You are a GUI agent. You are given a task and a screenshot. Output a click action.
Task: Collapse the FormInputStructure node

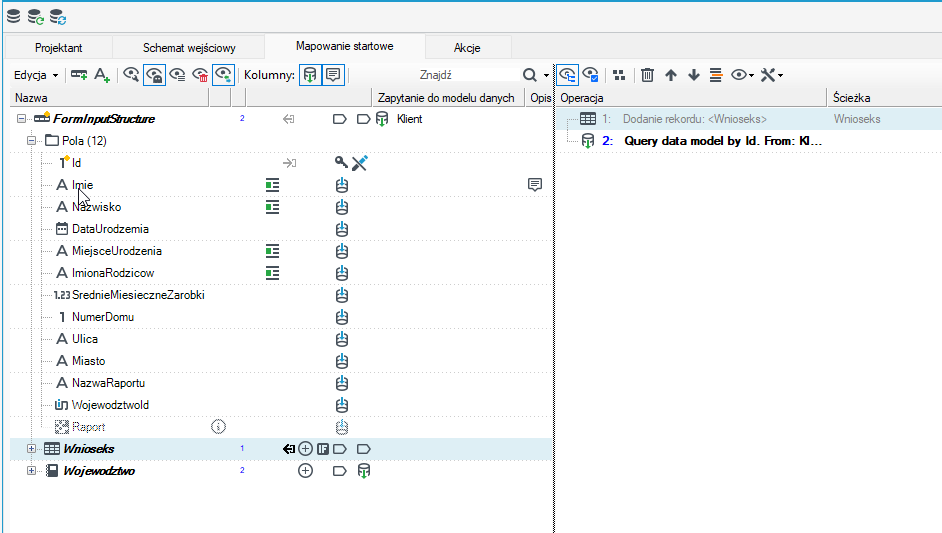pos(21,118)
